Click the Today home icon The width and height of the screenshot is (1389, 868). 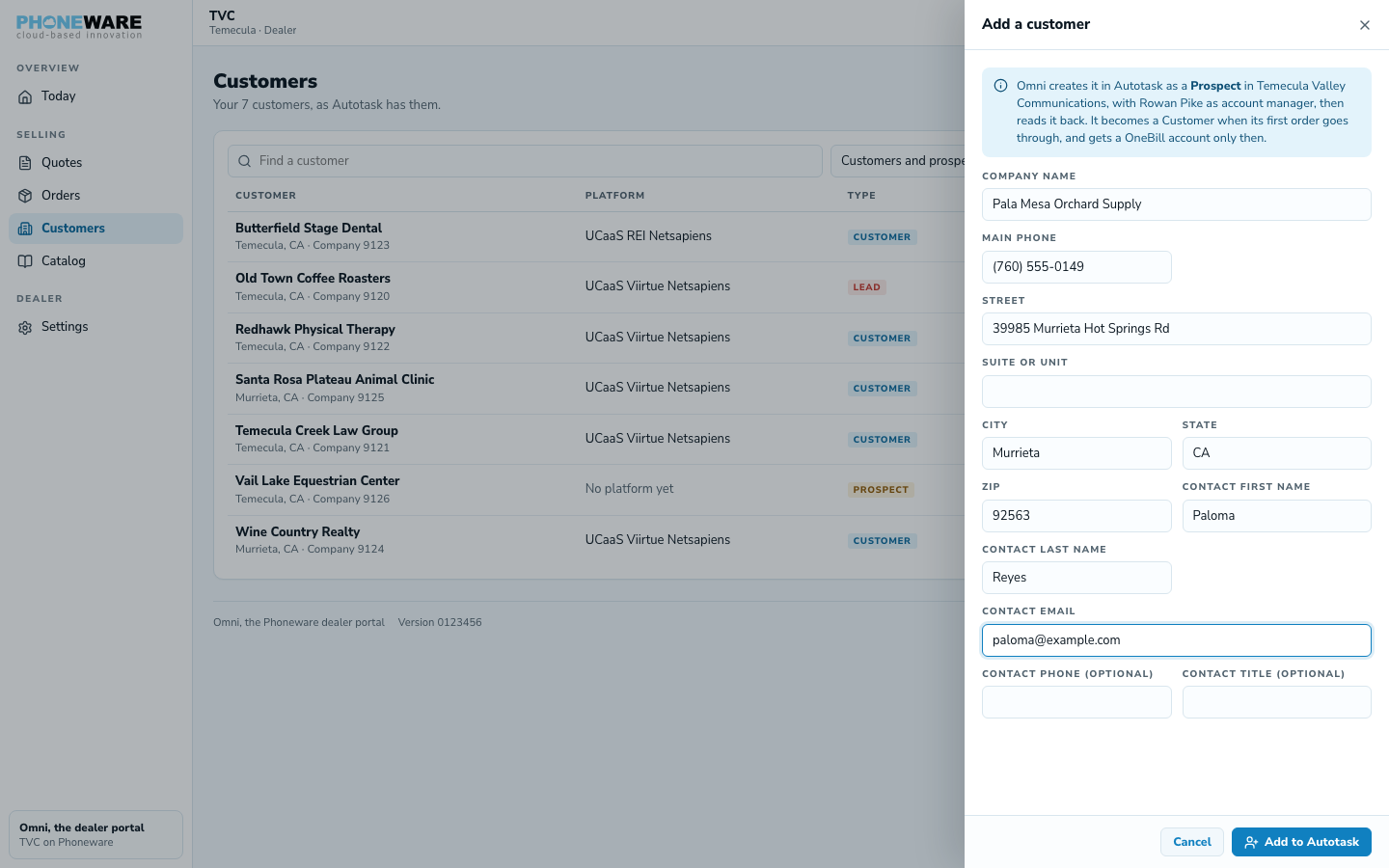click(25, 96)
